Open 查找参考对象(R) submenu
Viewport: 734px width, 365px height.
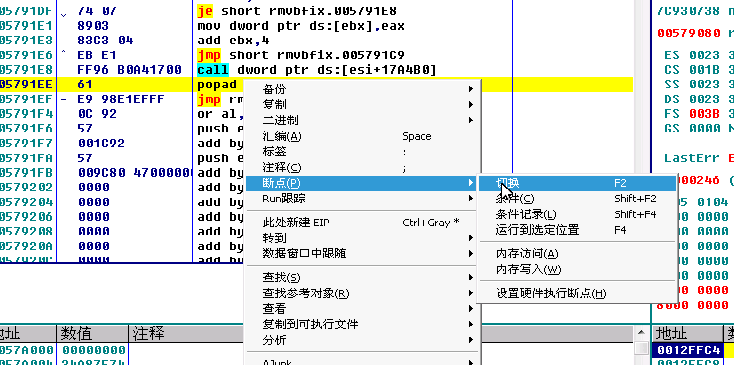[x=363, y=293]
